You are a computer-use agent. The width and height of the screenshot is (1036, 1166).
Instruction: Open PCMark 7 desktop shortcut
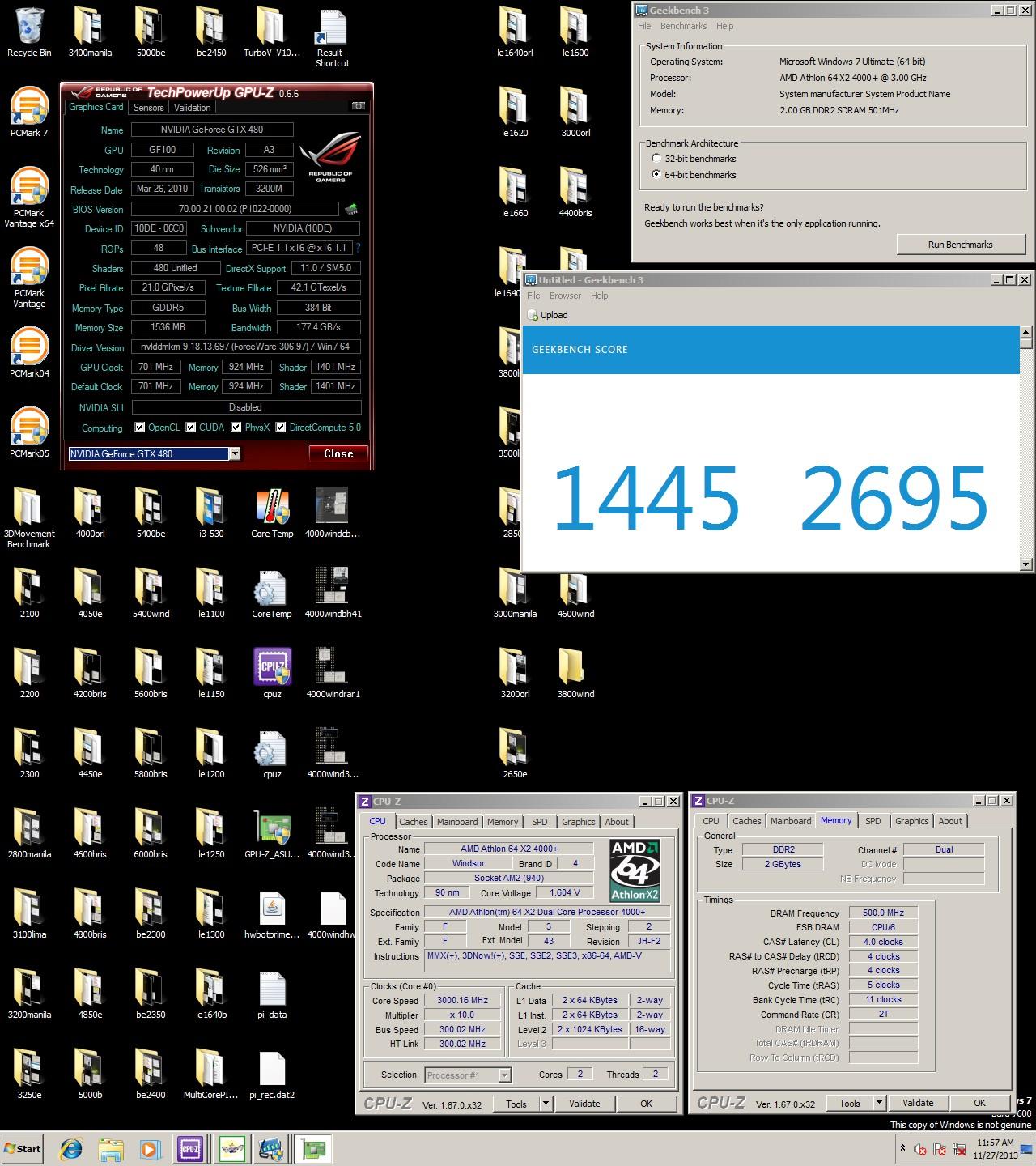[x=29, y=112]
